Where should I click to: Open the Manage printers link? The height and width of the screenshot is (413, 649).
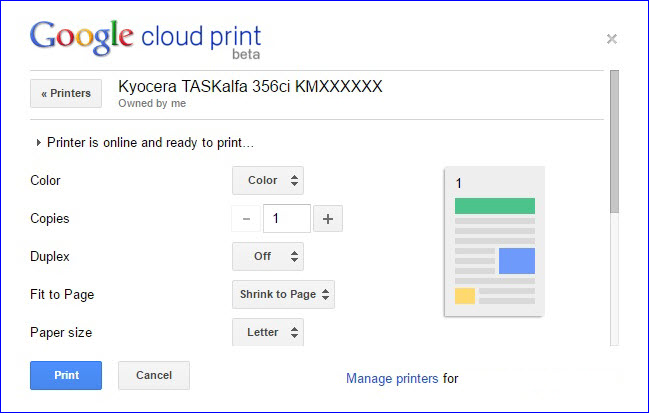(x=392, y=379)
